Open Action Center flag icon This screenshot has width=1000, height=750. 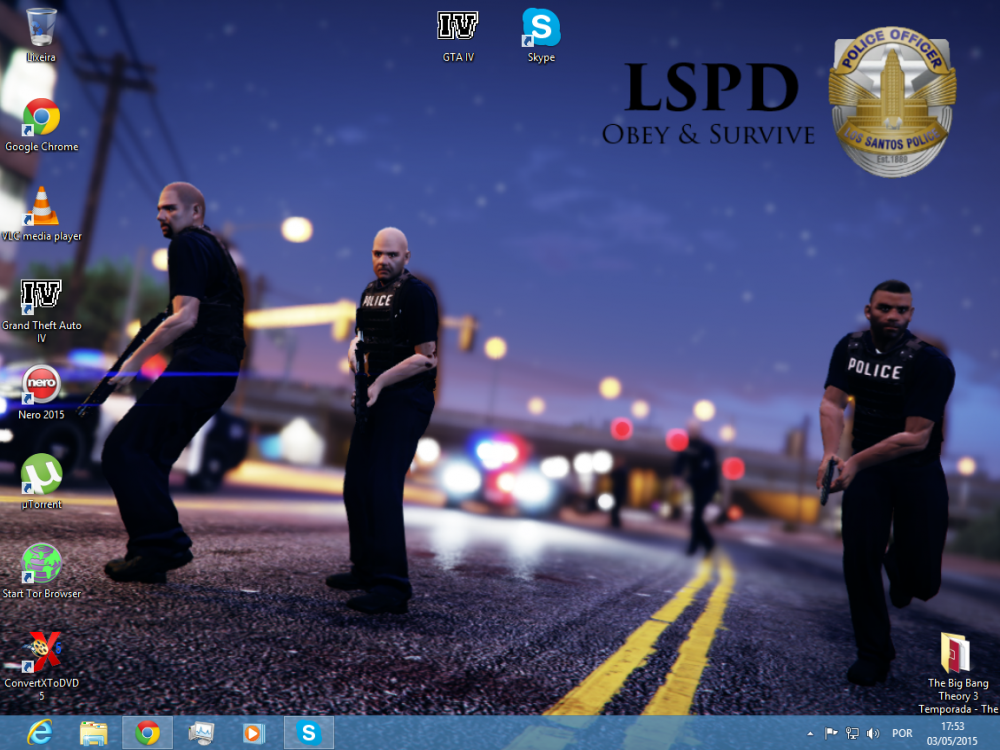click(x=830, y=733)
